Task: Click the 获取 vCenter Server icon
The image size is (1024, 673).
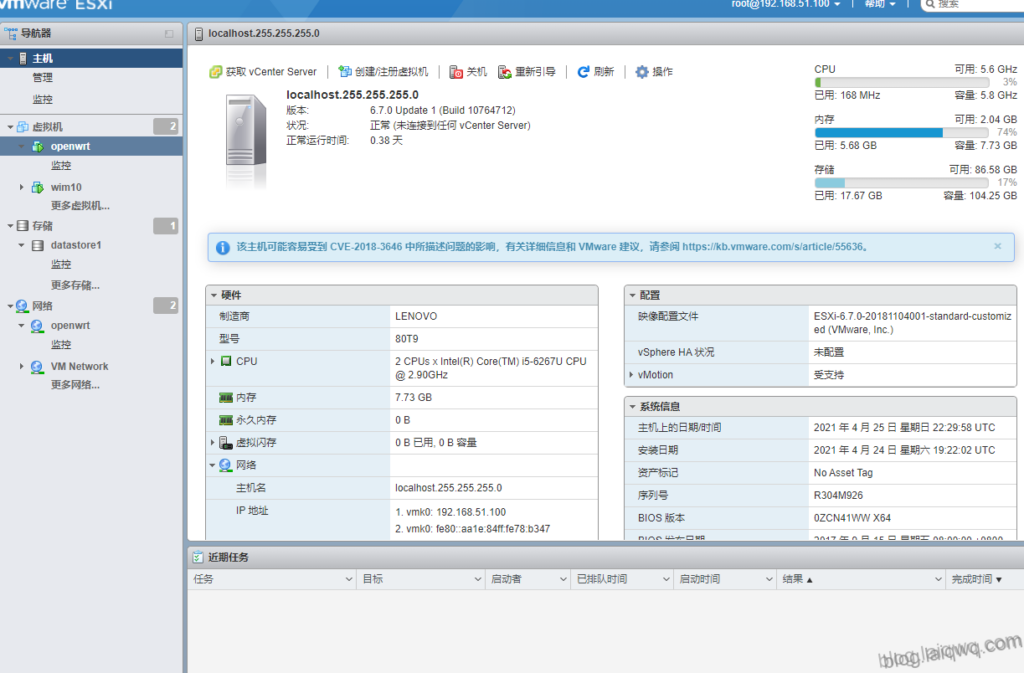Action: click(215, 72)
